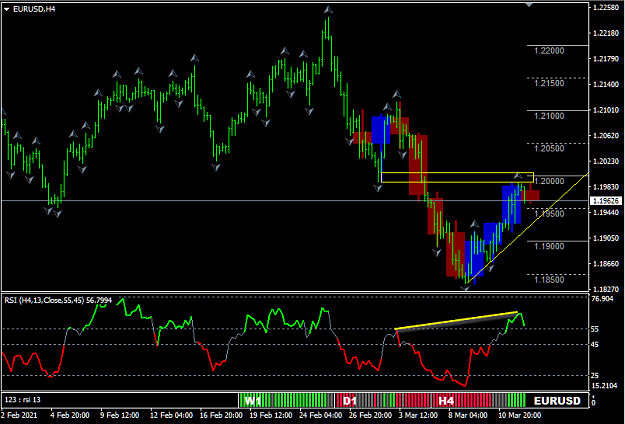This screenshot has height=424, width=625.
Task: Click the '10 Mar 20:00' time label
Action: tap(520, 415)
